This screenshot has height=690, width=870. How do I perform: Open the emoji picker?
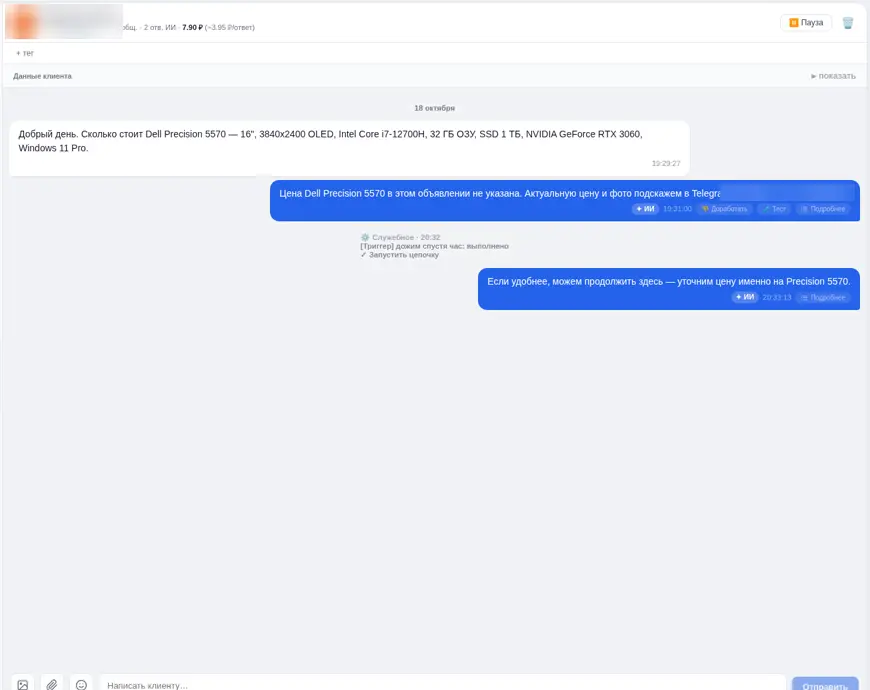click(x=81, y=684)
